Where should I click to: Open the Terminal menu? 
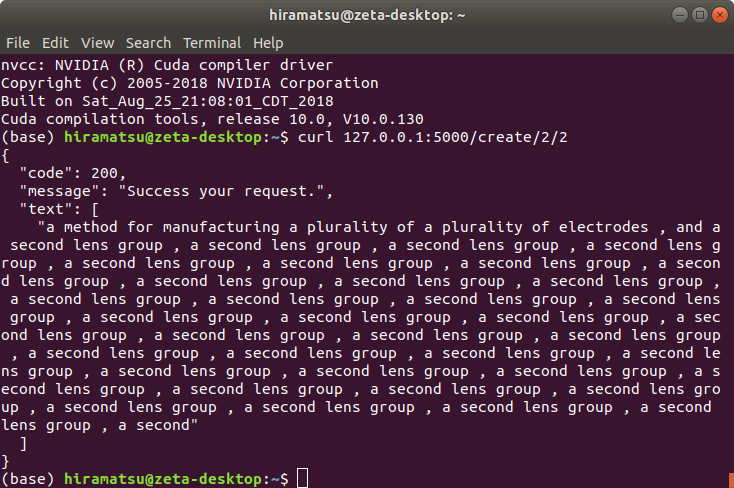pos(212,43)
